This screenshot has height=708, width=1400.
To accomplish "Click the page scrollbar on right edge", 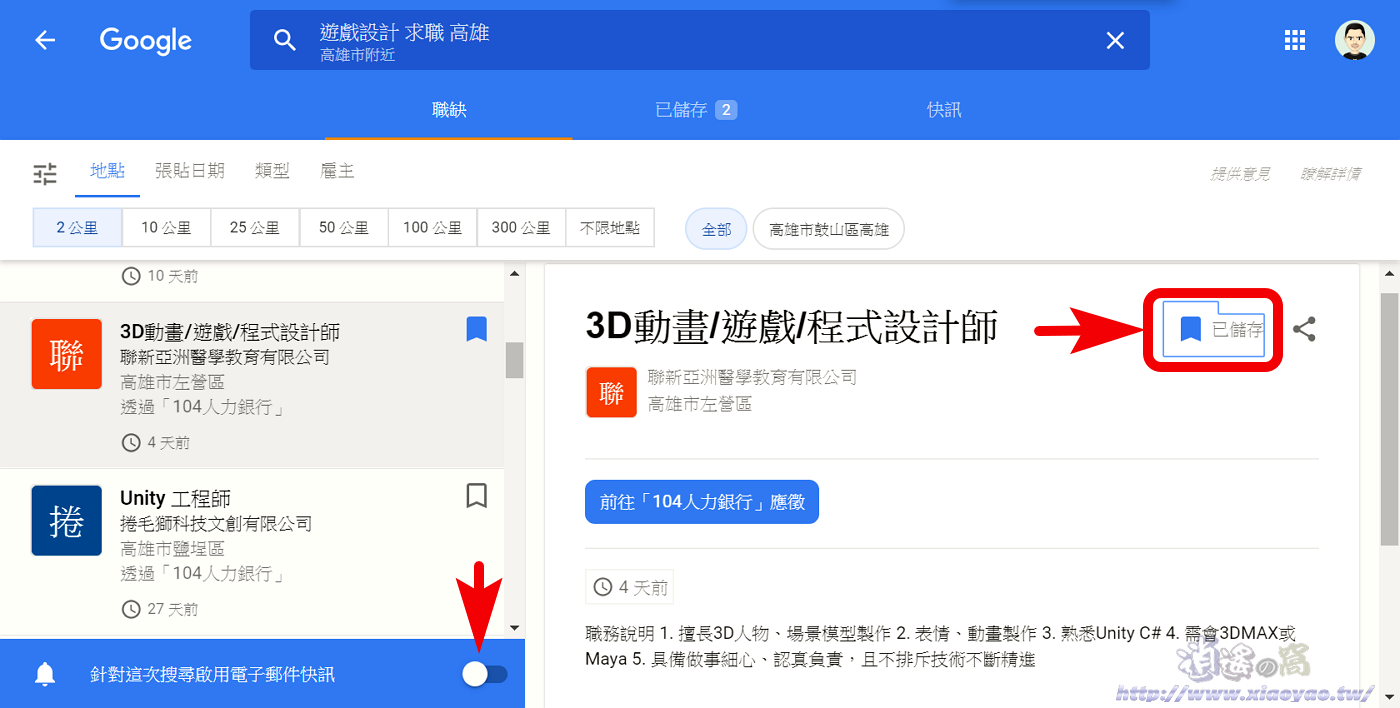I will pos(1390,420).
